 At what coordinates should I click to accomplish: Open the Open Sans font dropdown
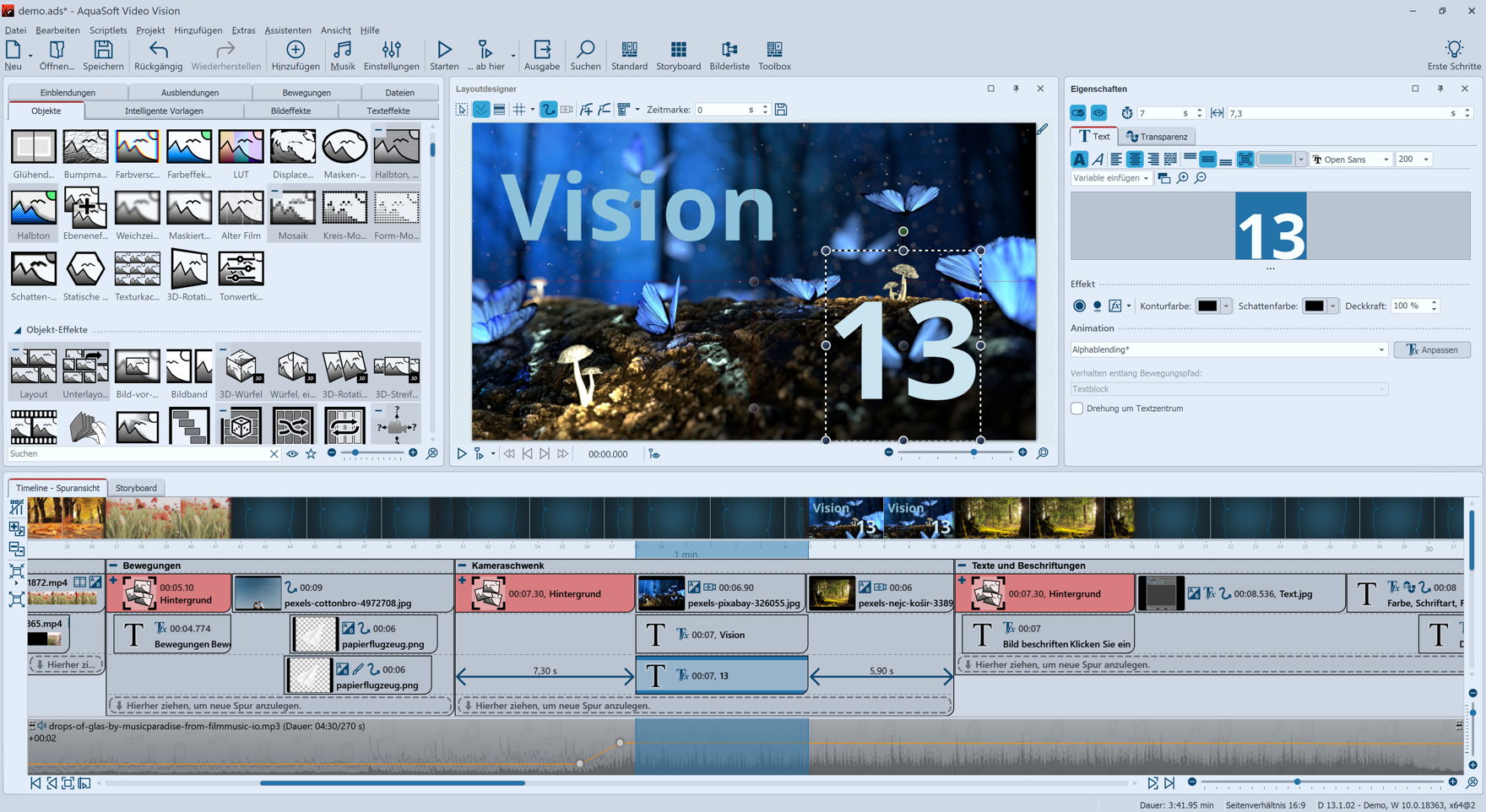1351,160
